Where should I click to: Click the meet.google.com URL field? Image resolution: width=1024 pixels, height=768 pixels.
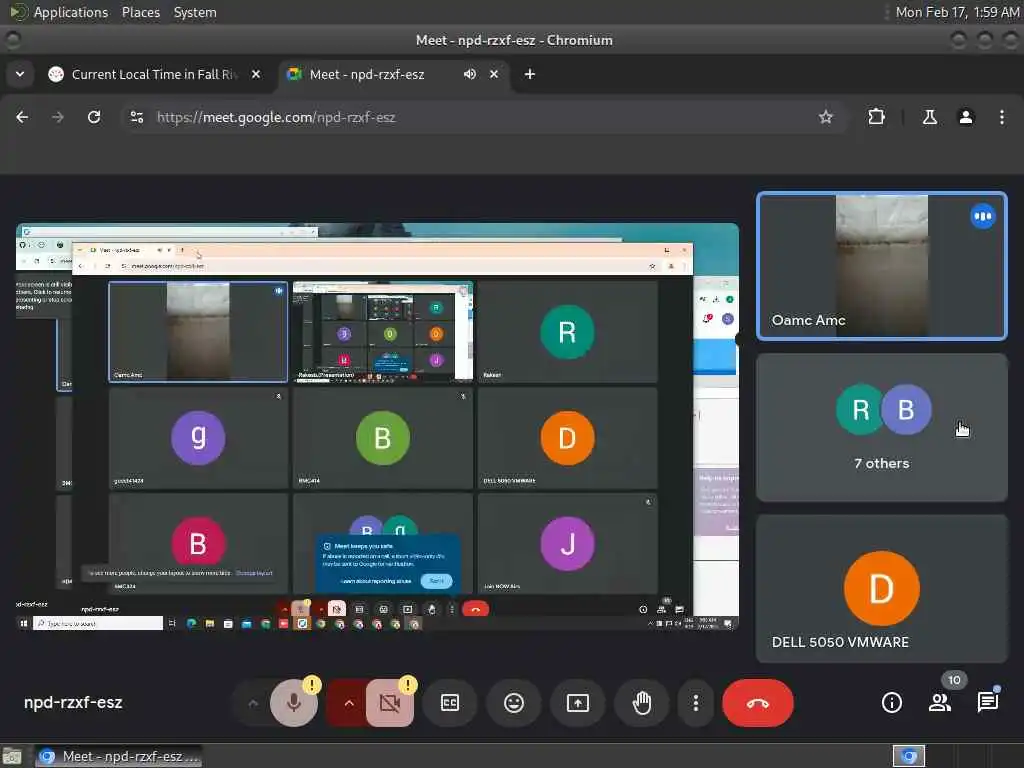point(483,118)
